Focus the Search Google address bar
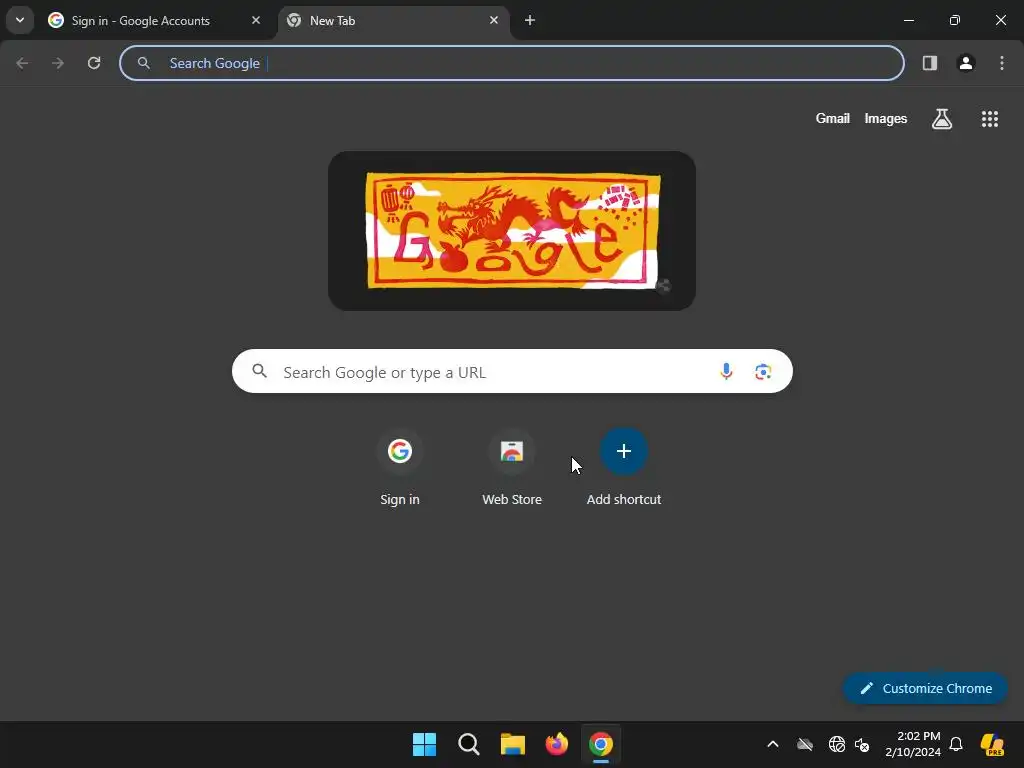The width and height of the screenshot is (1024, 768). [511, 63]
